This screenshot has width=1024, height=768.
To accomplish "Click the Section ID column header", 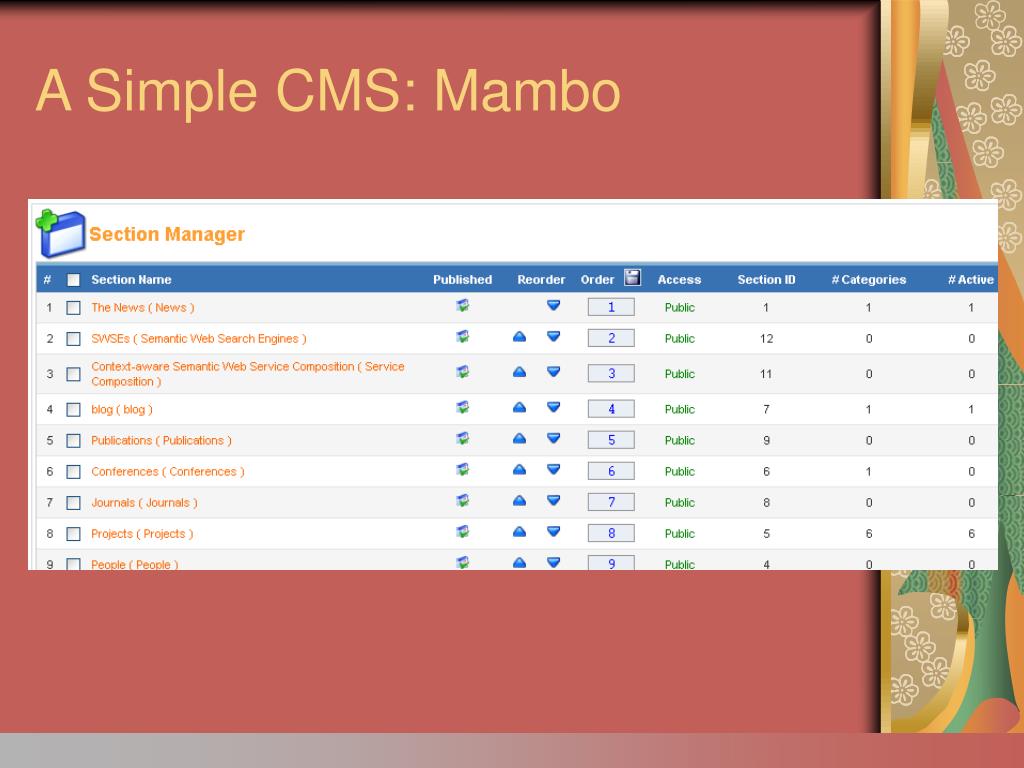I will (767, 280).
